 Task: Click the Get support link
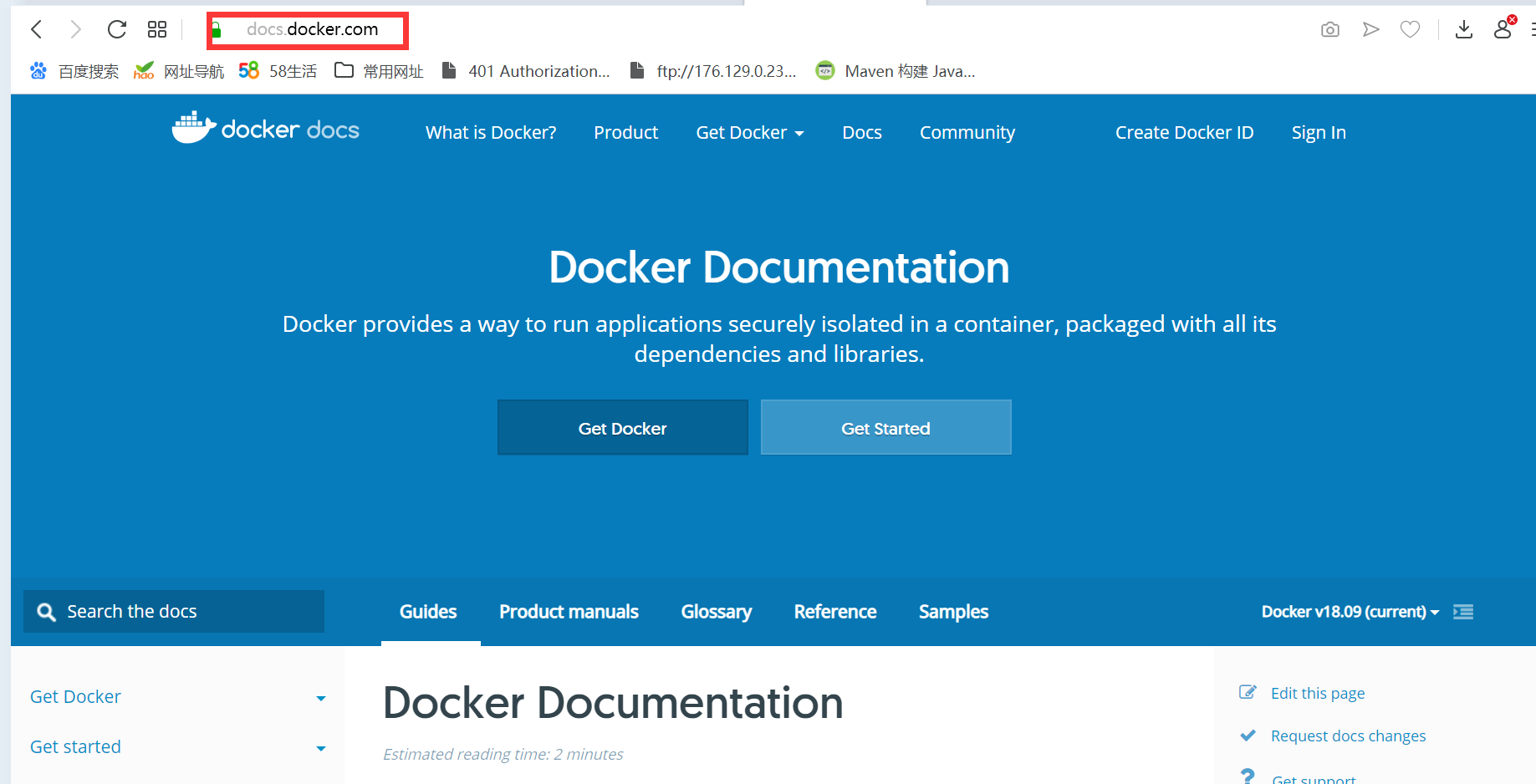tap(1314, 779)
